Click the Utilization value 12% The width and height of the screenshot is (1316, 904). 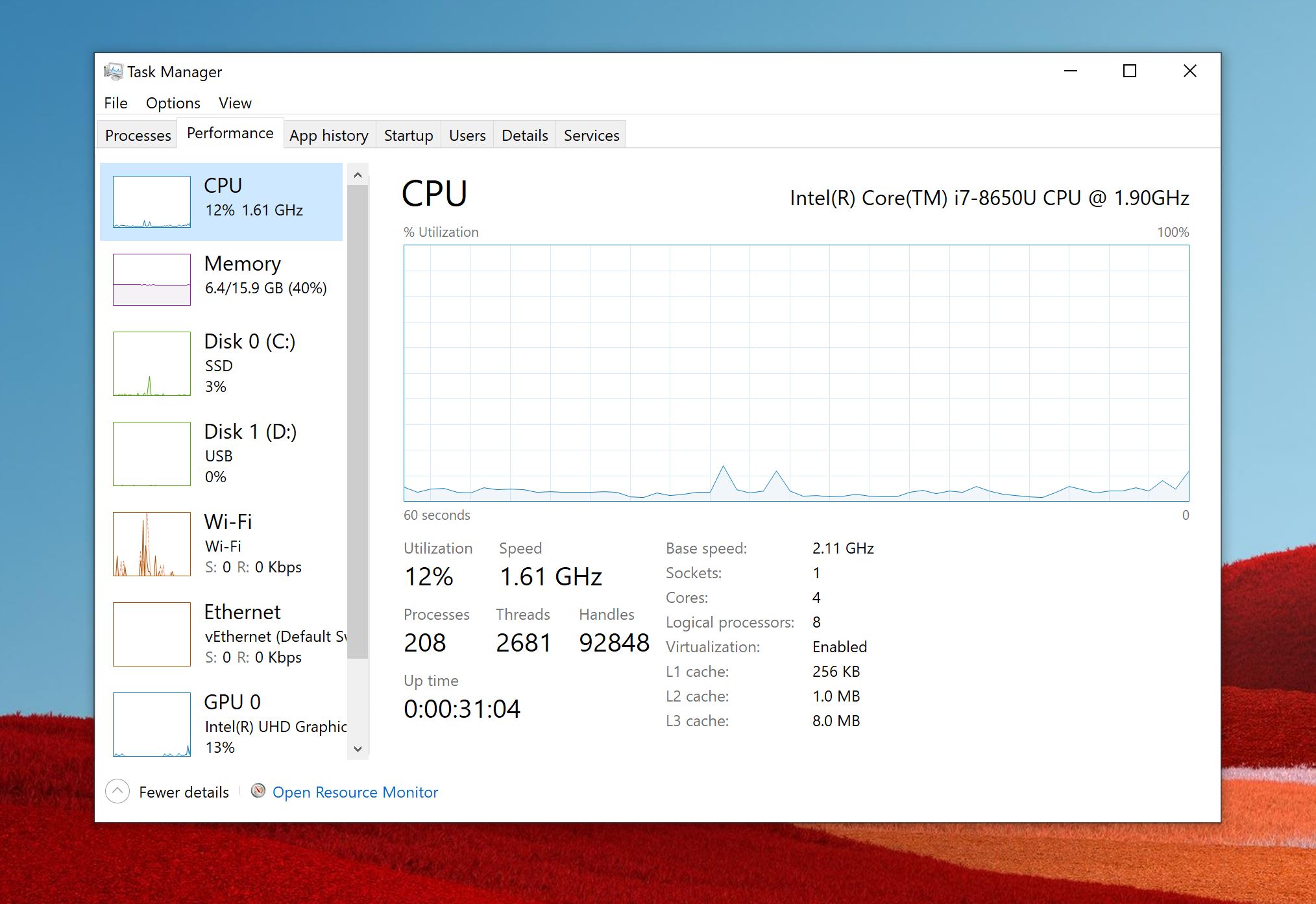428,577
